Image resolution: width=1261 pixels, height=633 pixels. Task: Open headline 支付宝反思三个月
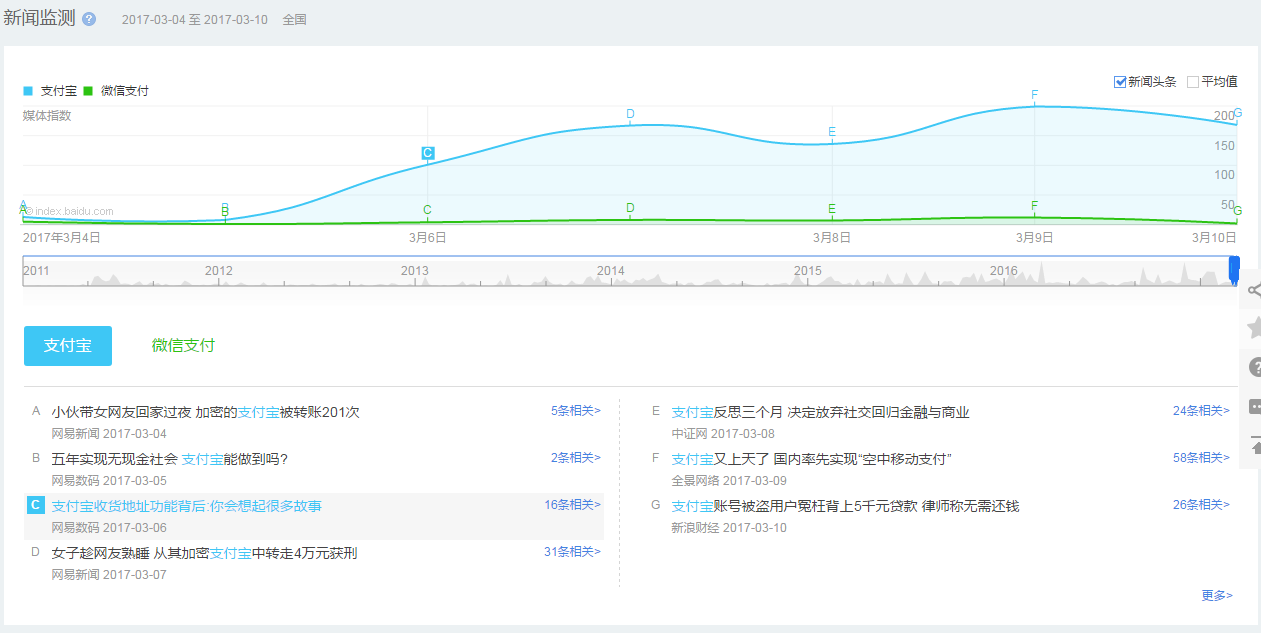pos(821,412)
